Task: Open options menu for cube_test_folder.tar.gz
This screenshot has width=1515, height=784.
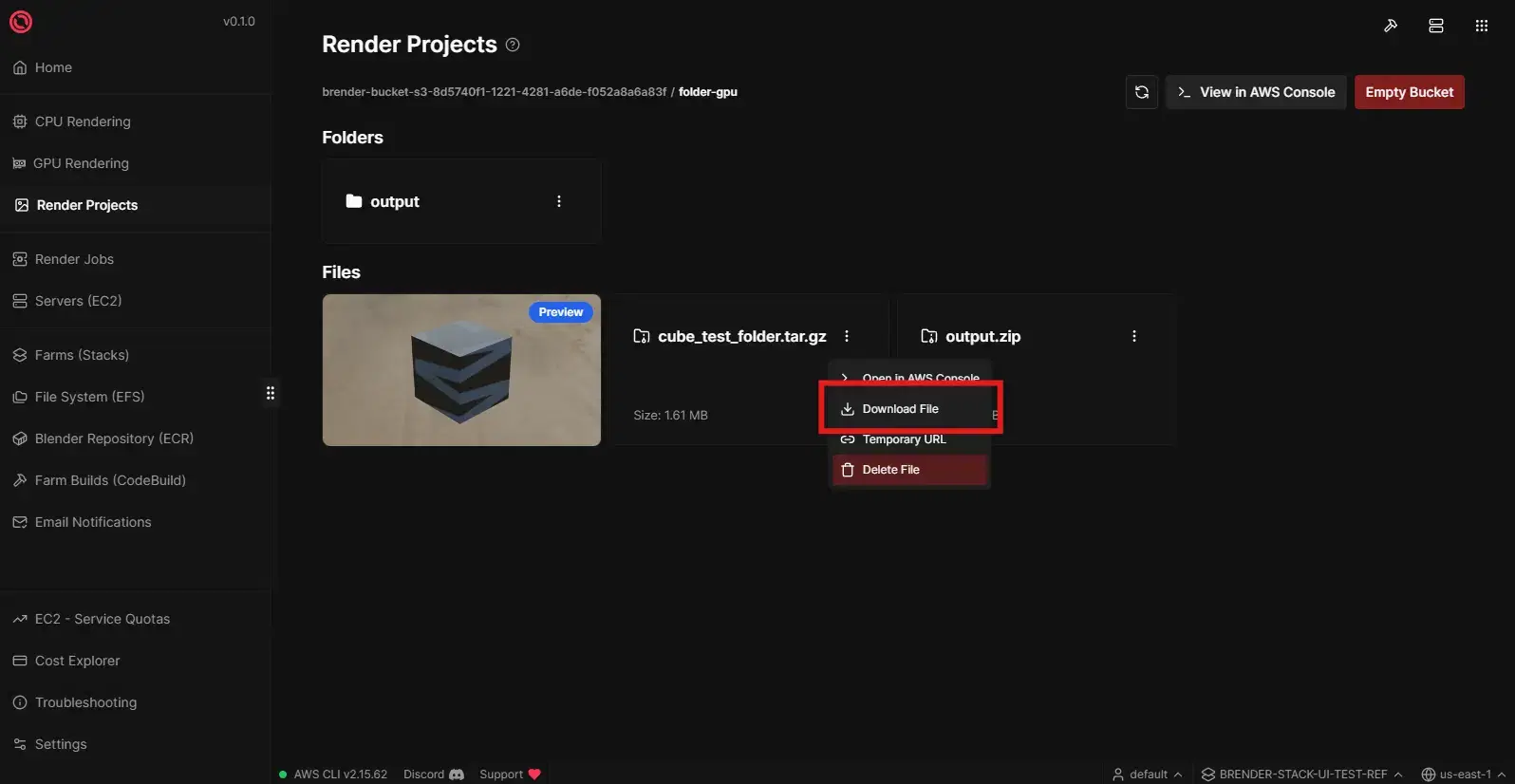Action: click(847, 336)
